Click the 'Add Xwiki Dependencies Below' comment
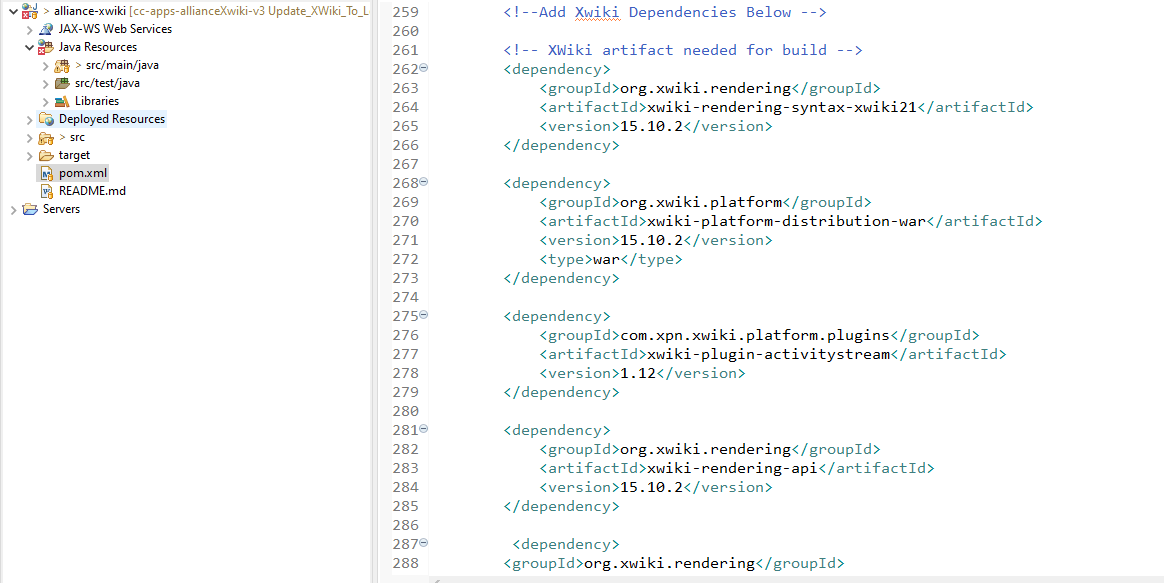 tap(665, 13)
